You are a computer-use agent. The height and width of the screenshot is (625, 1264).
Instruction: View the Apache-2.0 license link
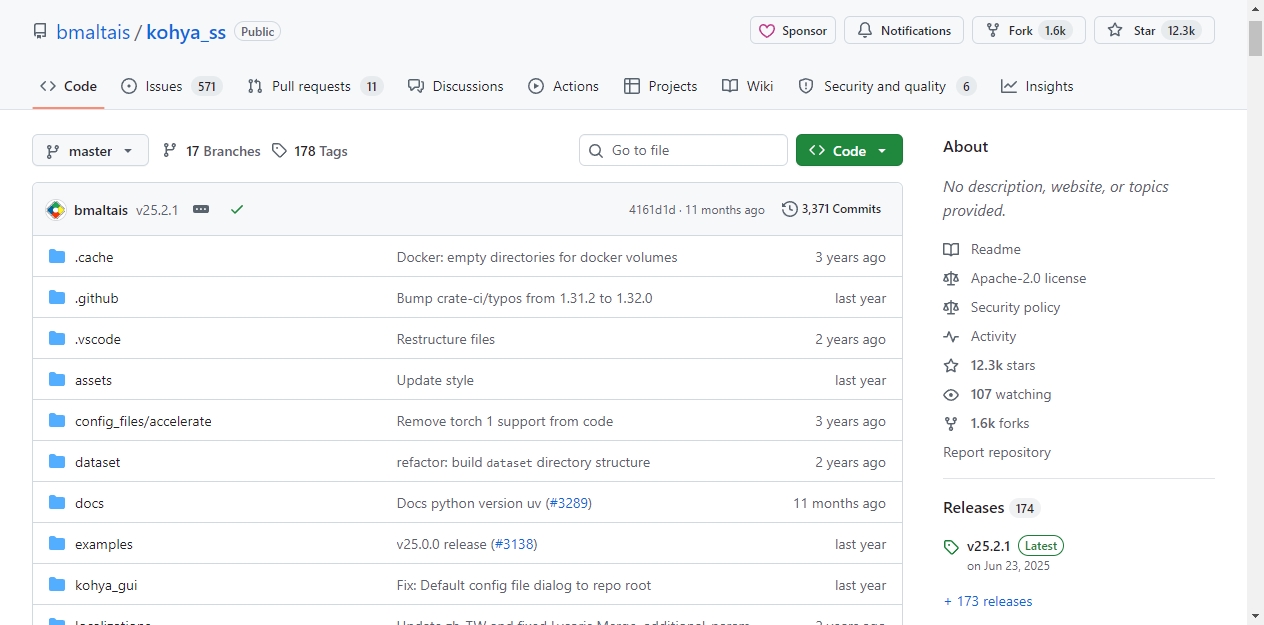pyautogui.click(x=1015, y=278)
